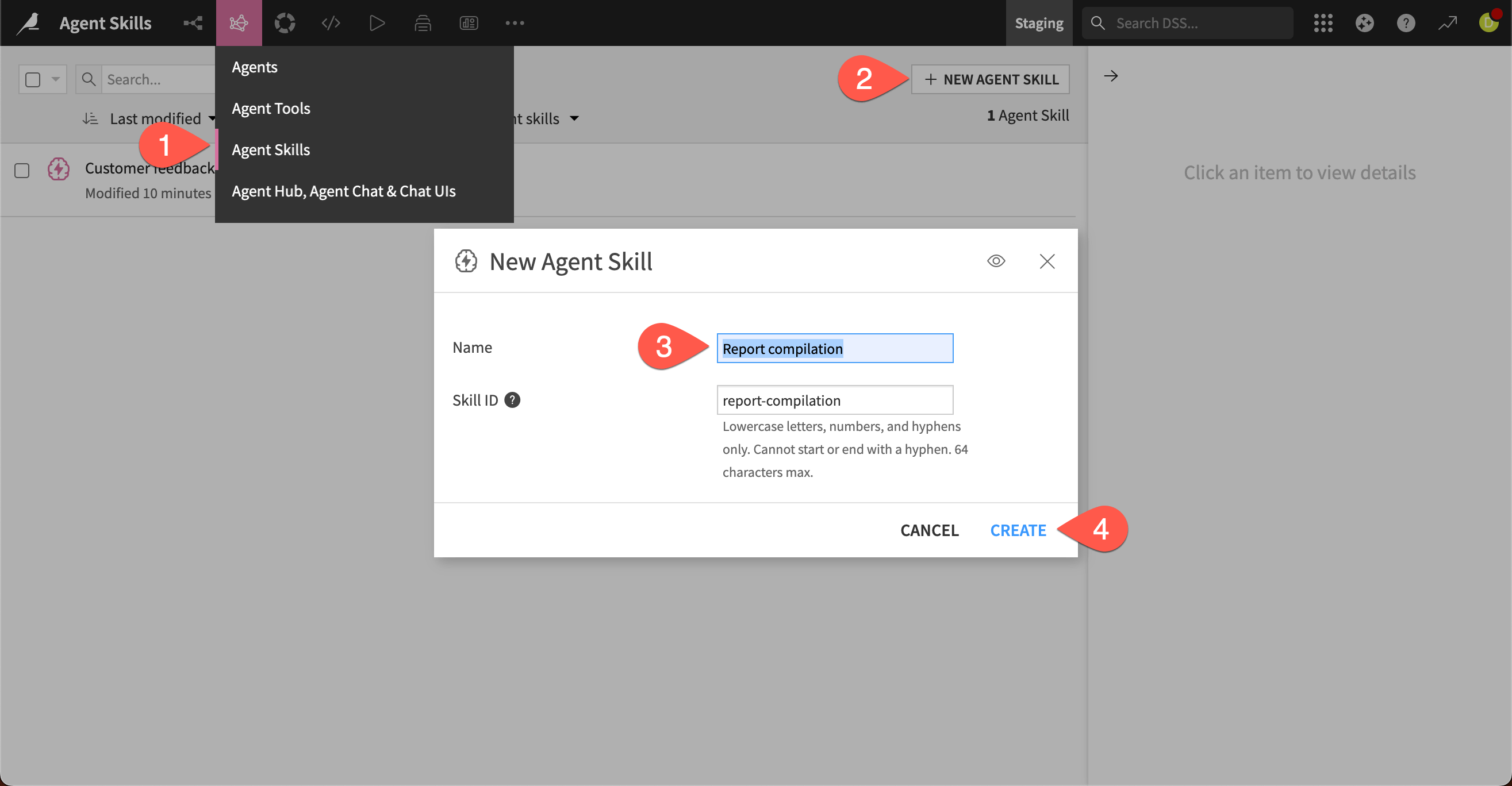Click the list Search... field

pyautogui.click(x=159, y=79)
